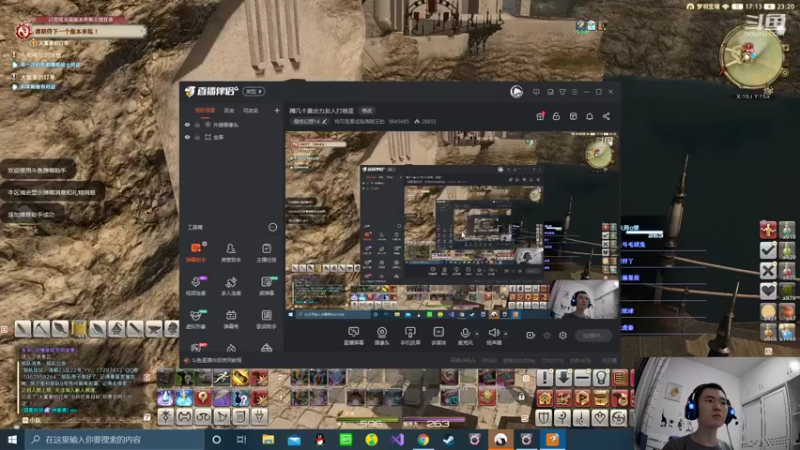Open the 多人连麦 multi-person link tool
Viewport: 800px width, 450px height.
231,286
